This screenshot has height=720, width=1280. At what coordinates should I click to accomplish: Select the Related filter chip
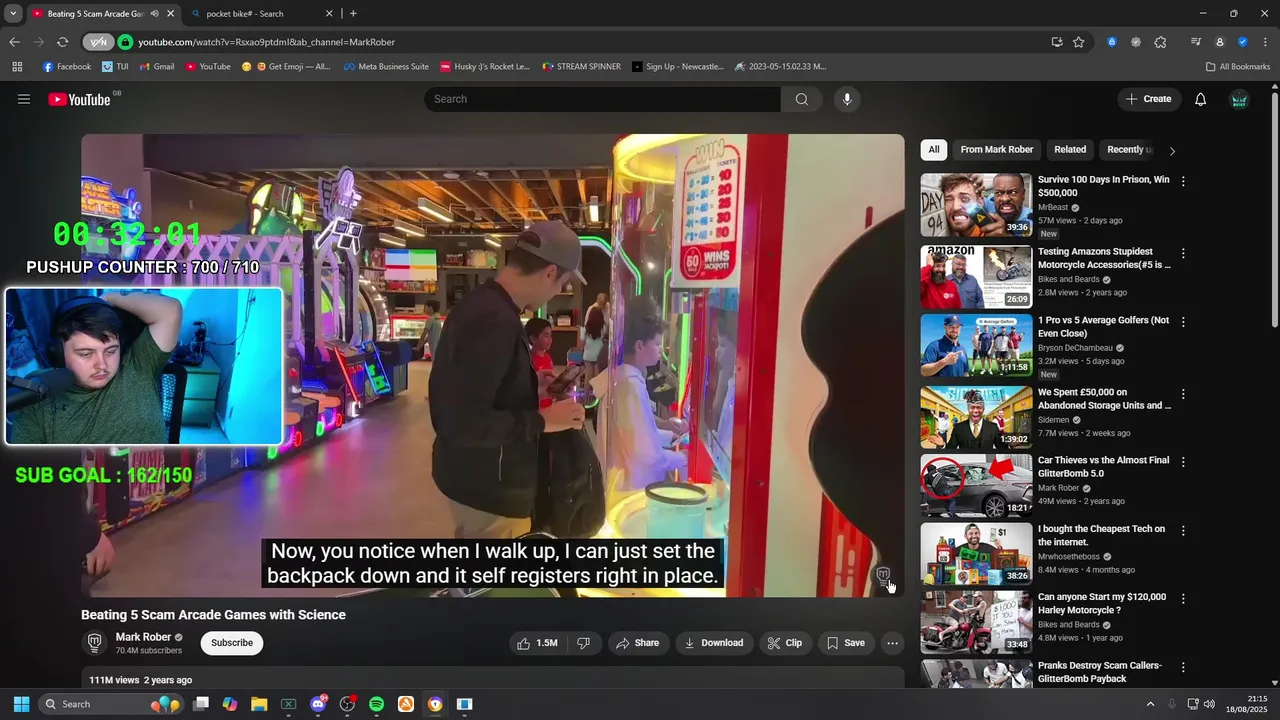coord(1070,150)
